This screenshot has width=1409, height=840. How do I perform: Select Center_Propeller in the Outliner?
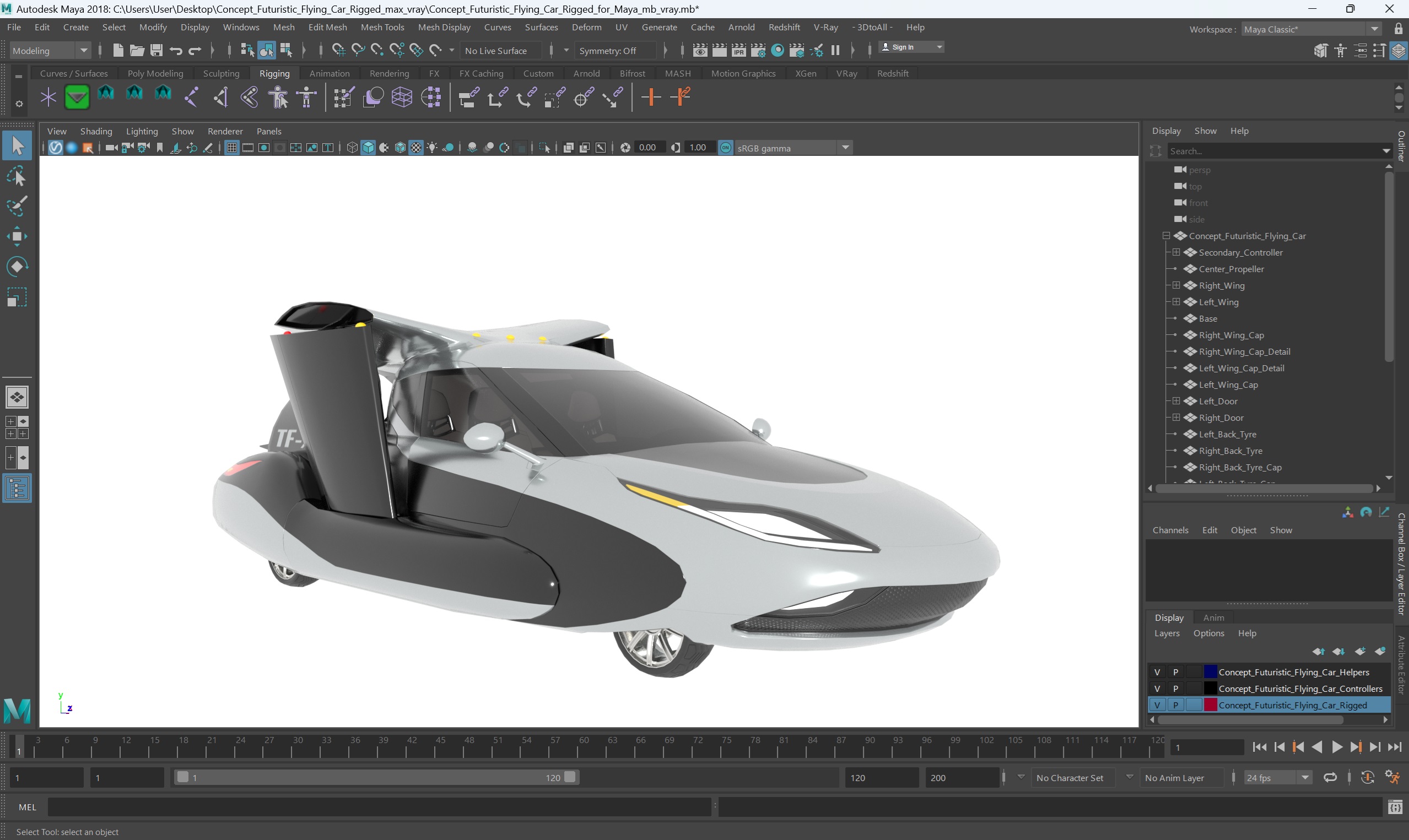point(1230,269)
